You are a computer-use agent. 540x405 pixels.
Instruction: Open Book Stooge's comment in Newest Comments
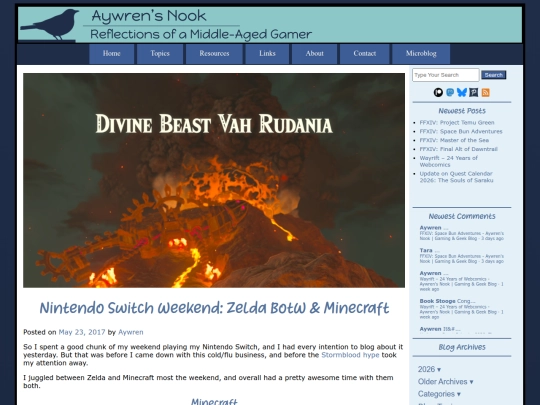461,310
